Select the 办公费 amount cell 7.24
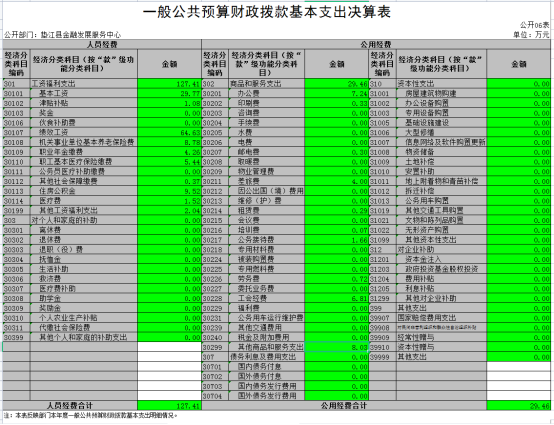554x425 pixels. coord(336,94)
